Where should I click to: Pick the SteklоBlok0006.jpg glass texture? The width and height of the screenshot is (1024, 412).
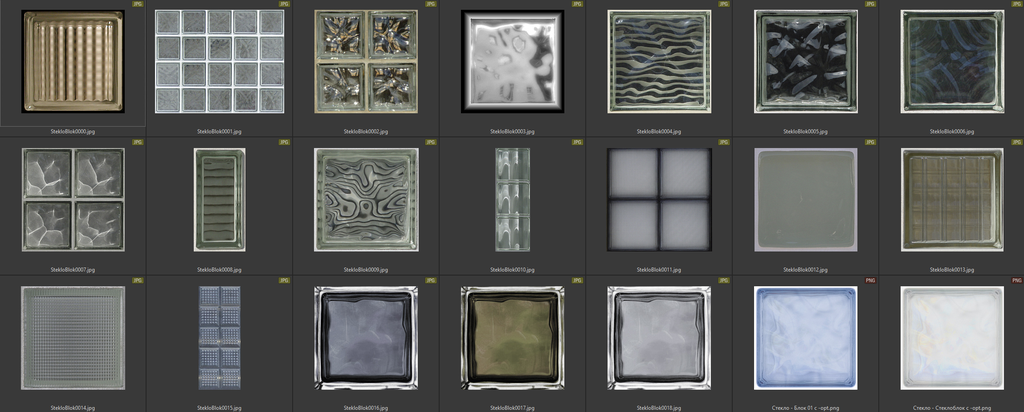pos(951,62)
